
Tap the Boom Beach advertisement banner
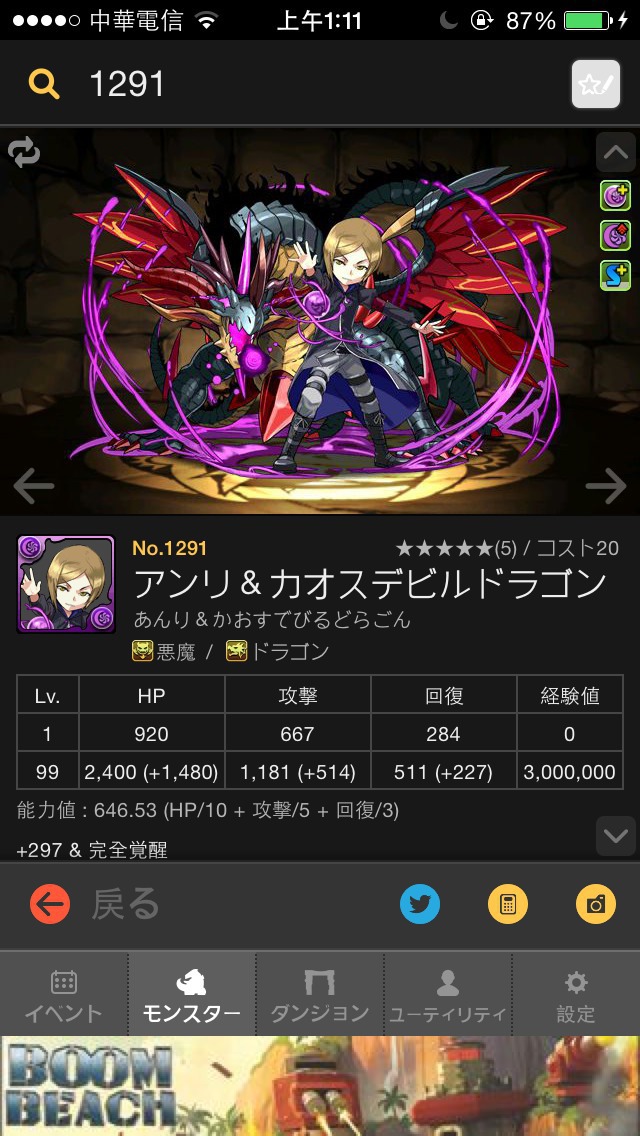click(x=320, y=1086)
